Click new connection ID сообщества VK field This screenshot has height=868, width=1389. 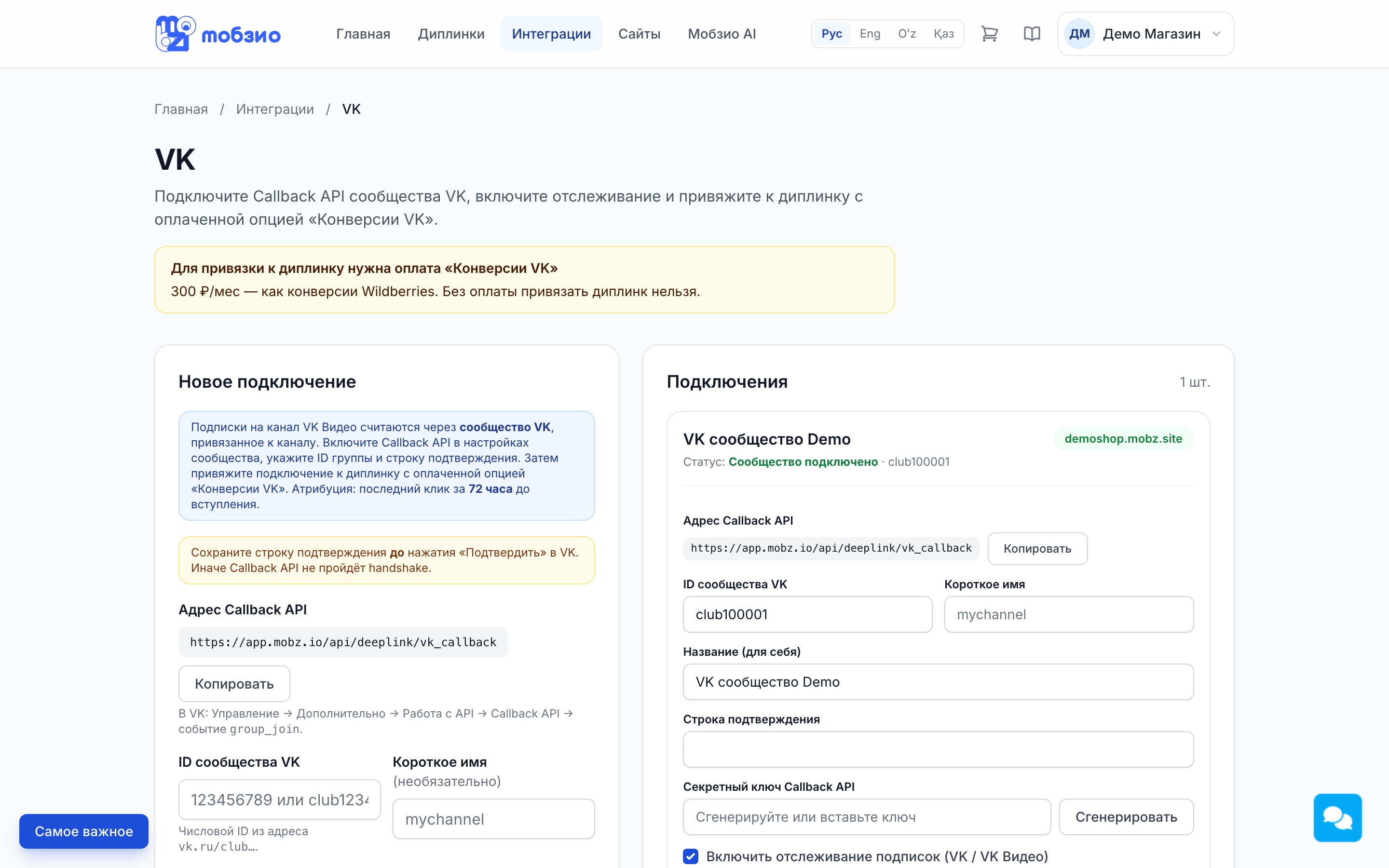[x=280, y=800]
